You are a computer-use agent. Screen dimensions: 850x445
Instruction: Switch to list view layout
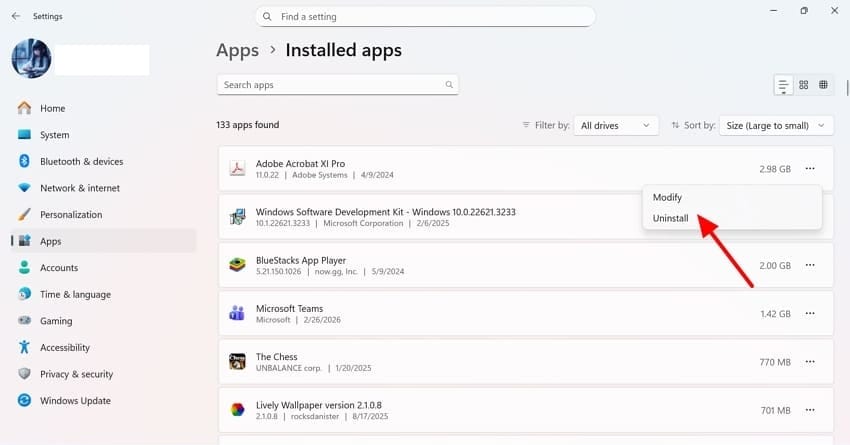[783, 85]
